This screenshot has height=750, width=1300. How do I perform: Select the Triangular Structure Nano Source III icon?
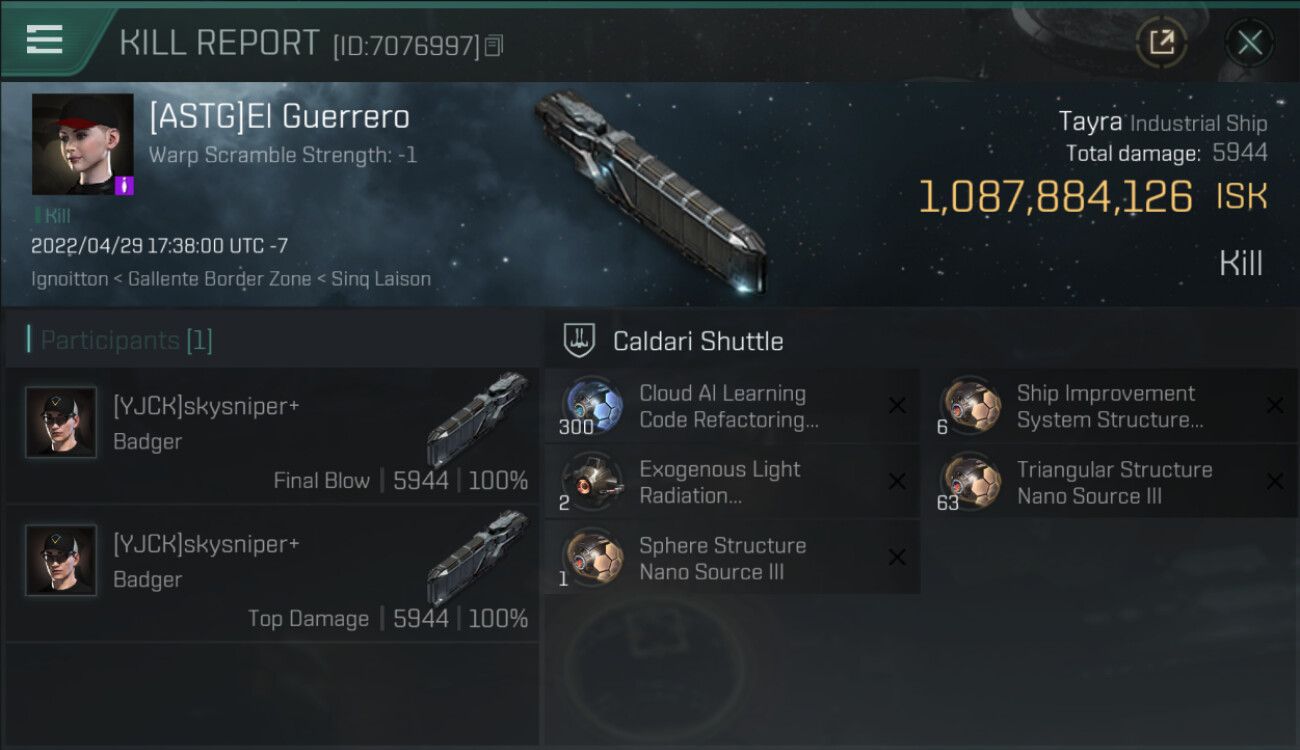(x=970, y=482)
